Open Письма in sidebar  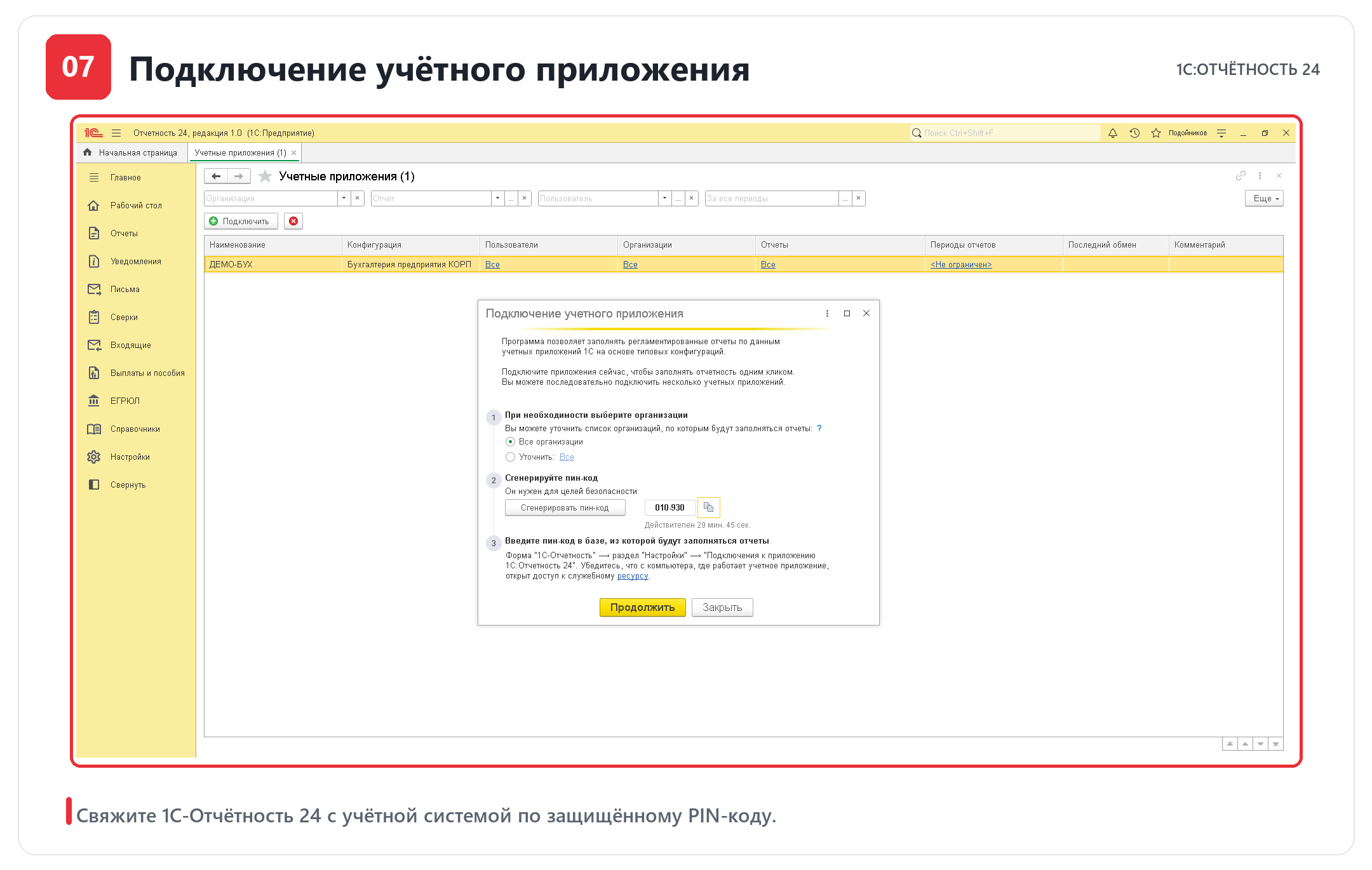pos(136,289)
